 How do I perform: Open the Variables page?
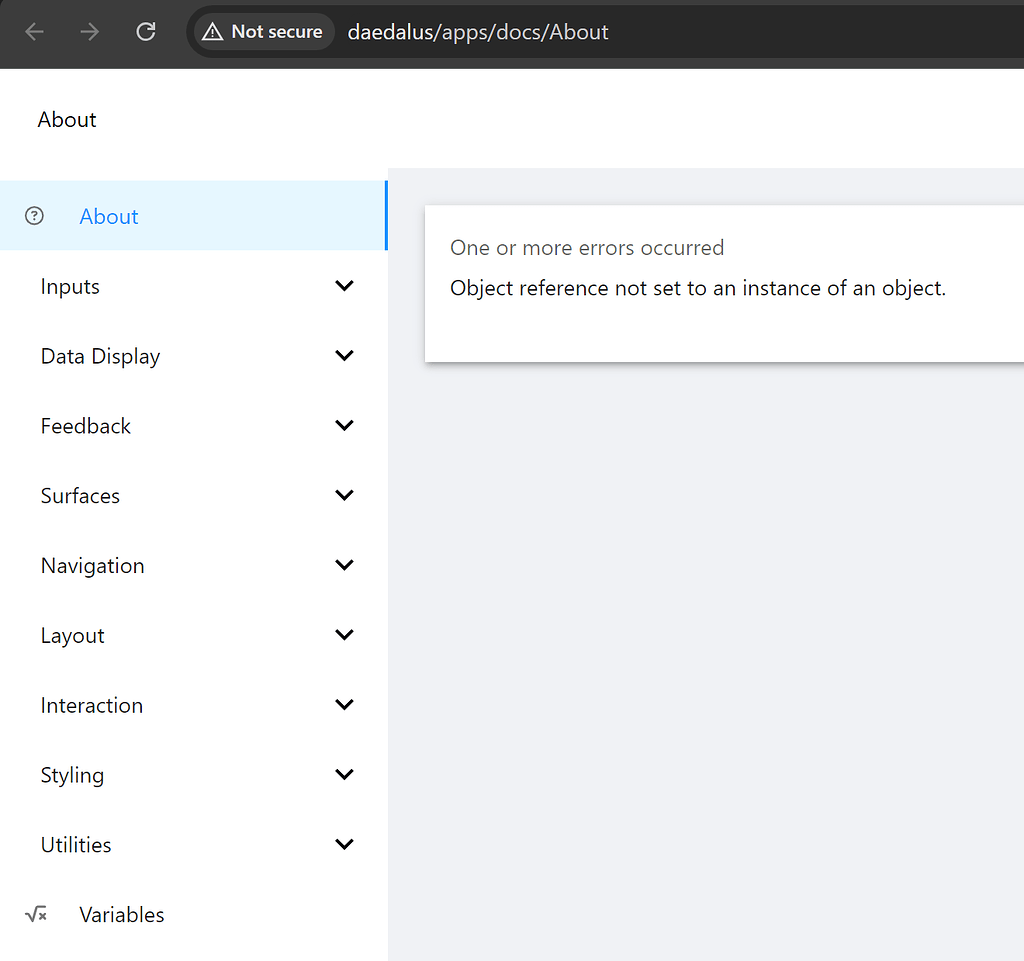point(121,913)
